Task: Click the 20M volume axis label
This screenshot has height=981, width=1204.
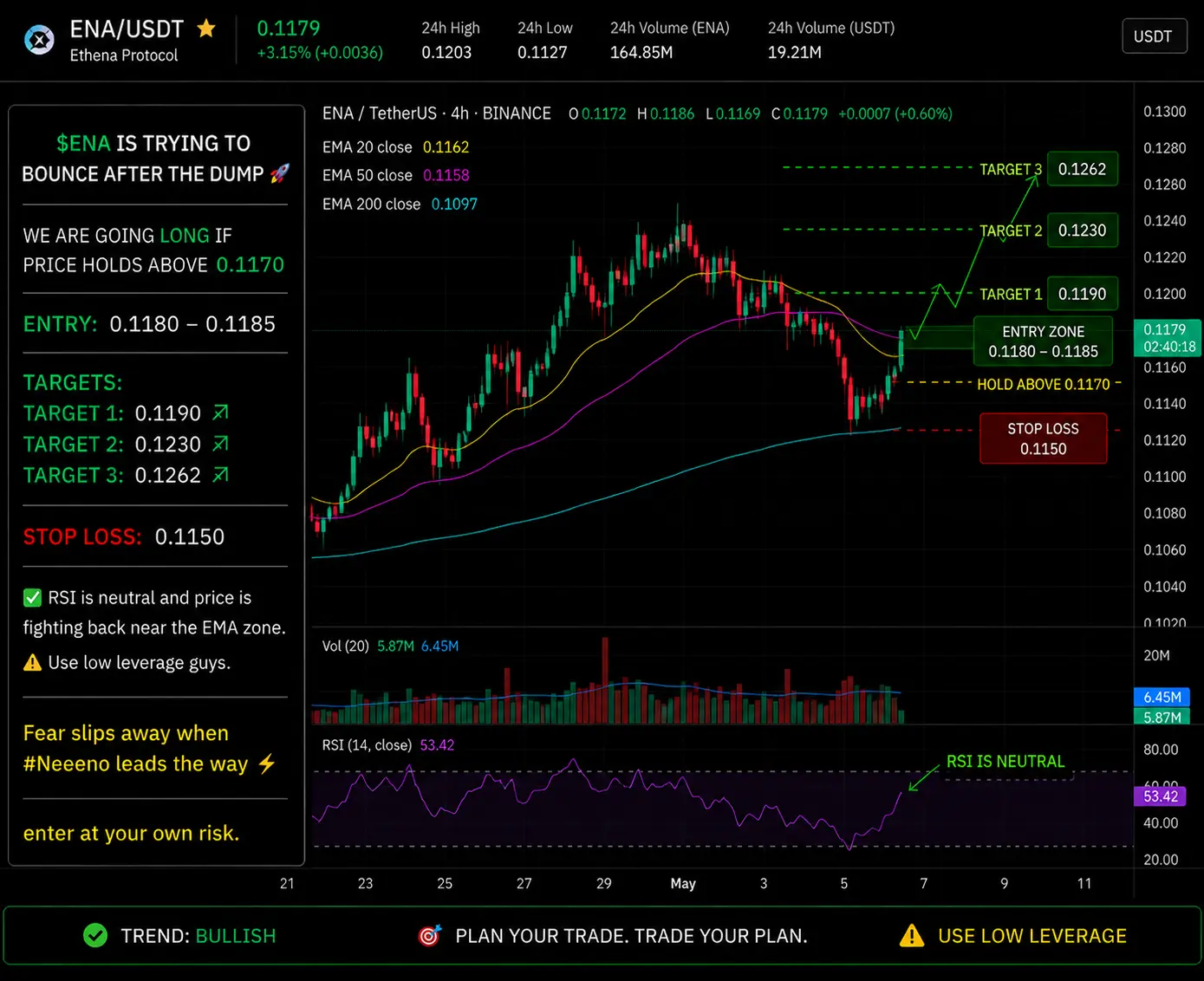Action: pos(1156,655)
